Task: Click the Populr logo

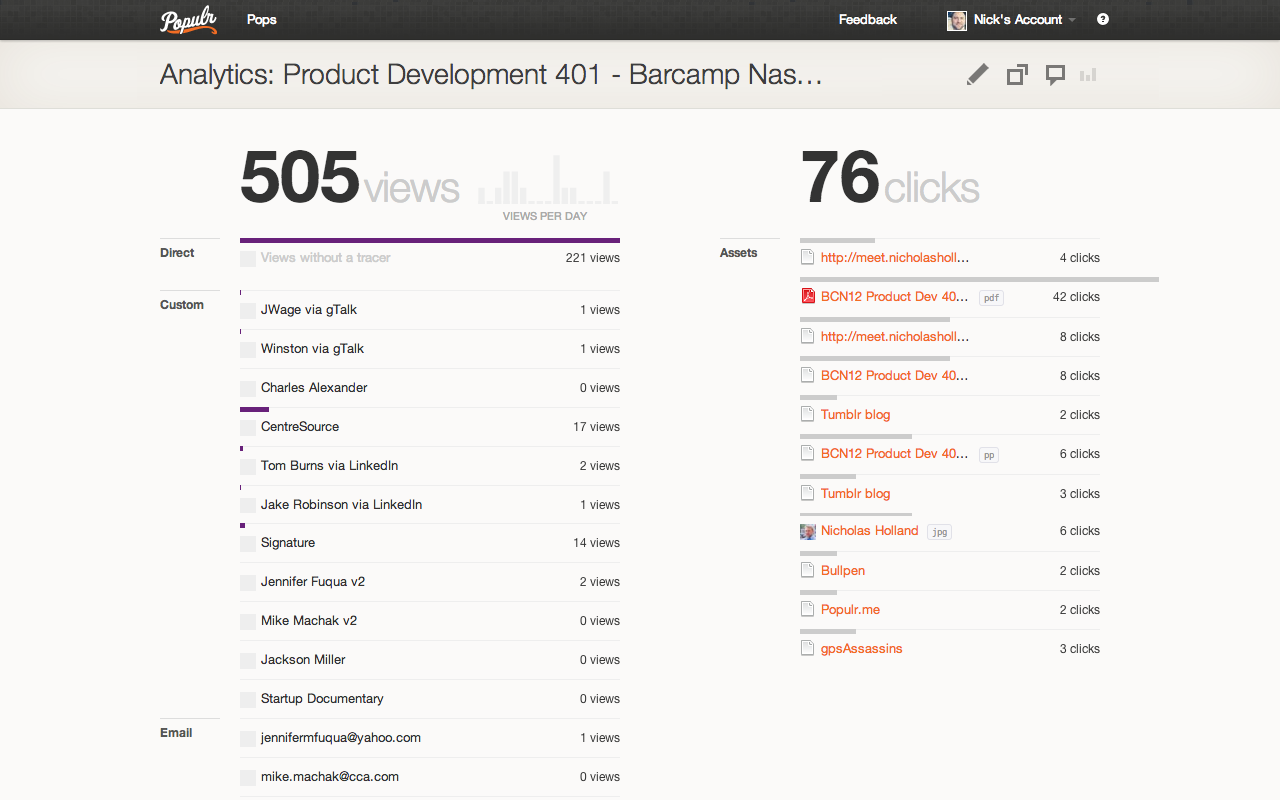Action: pos(188,20)
